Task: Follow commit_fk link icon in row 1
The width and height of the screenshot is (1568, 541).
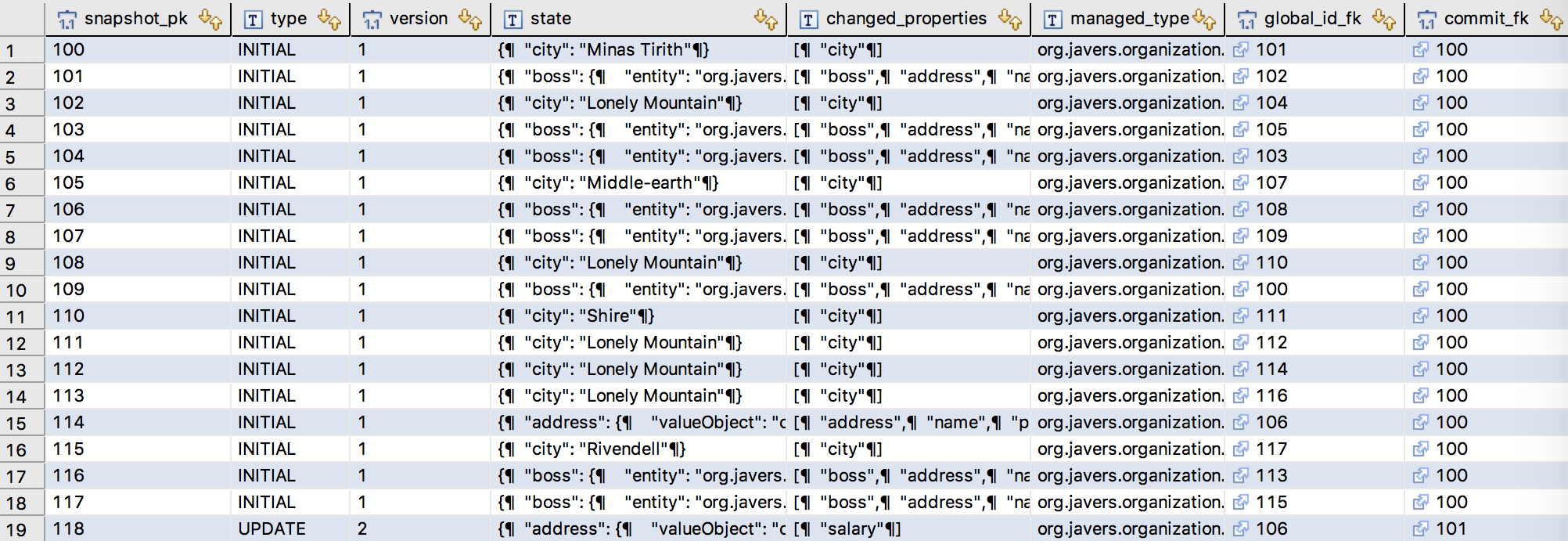Action: point(1421,50)
